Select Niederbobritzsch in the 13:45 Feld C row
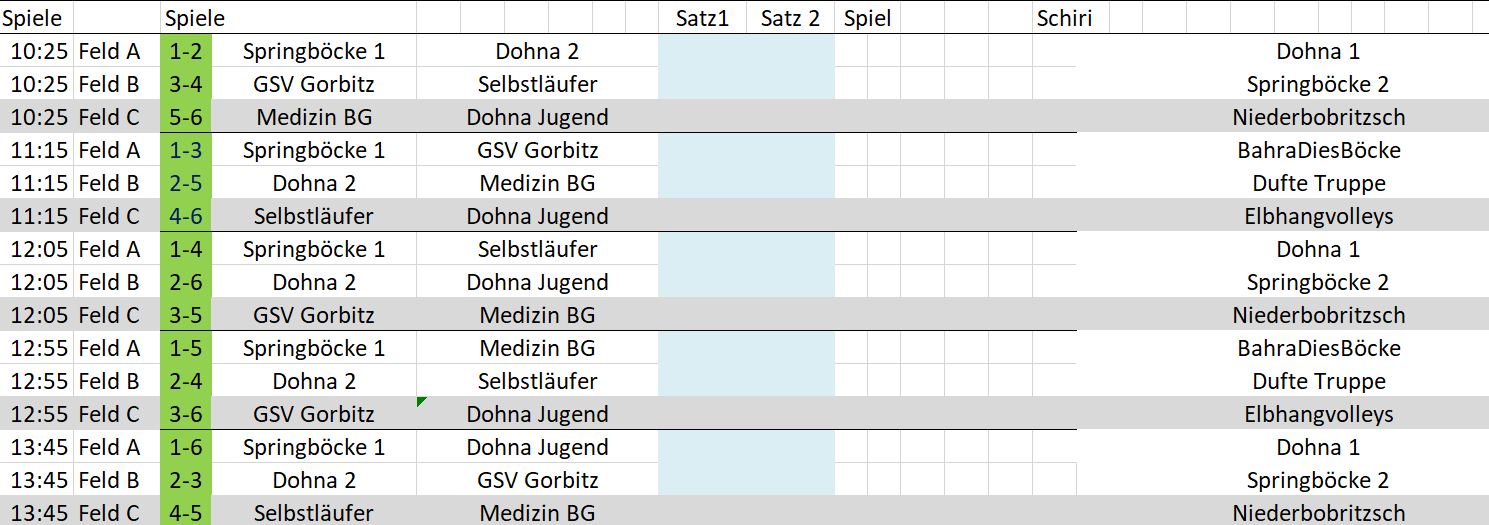Screen dimensions: 1489x525 1318,513
